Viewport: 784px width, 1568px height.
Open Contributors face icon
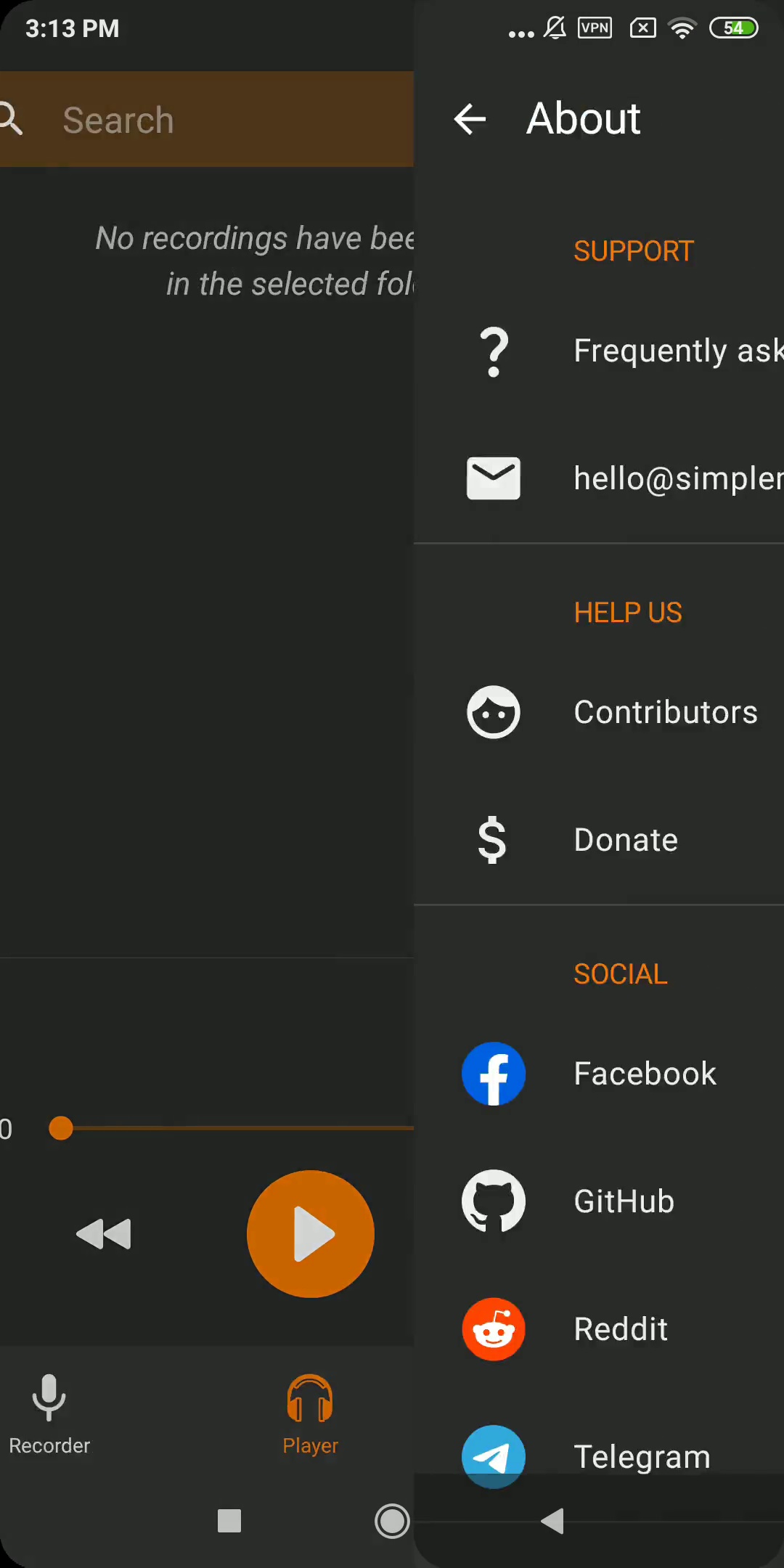[494, 712]
